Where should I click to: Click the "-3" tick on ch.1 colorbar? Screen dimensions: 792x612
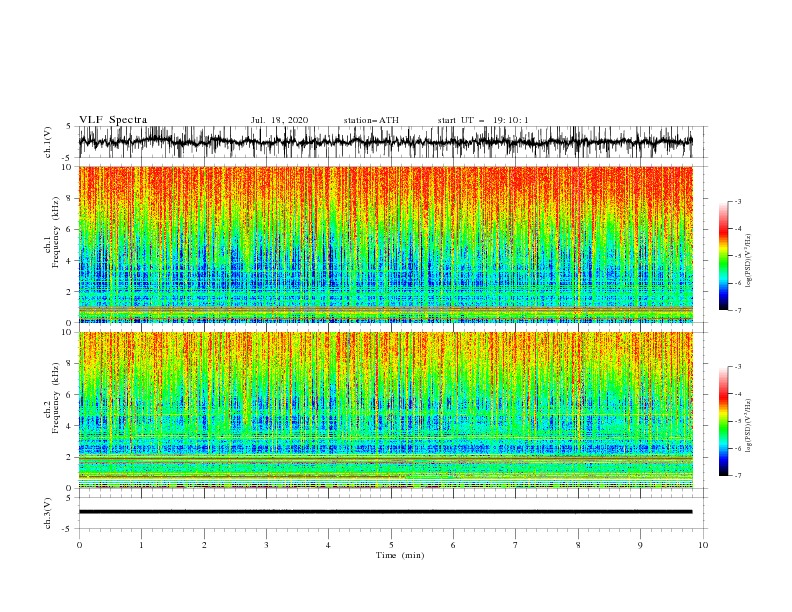click(737, 201)
